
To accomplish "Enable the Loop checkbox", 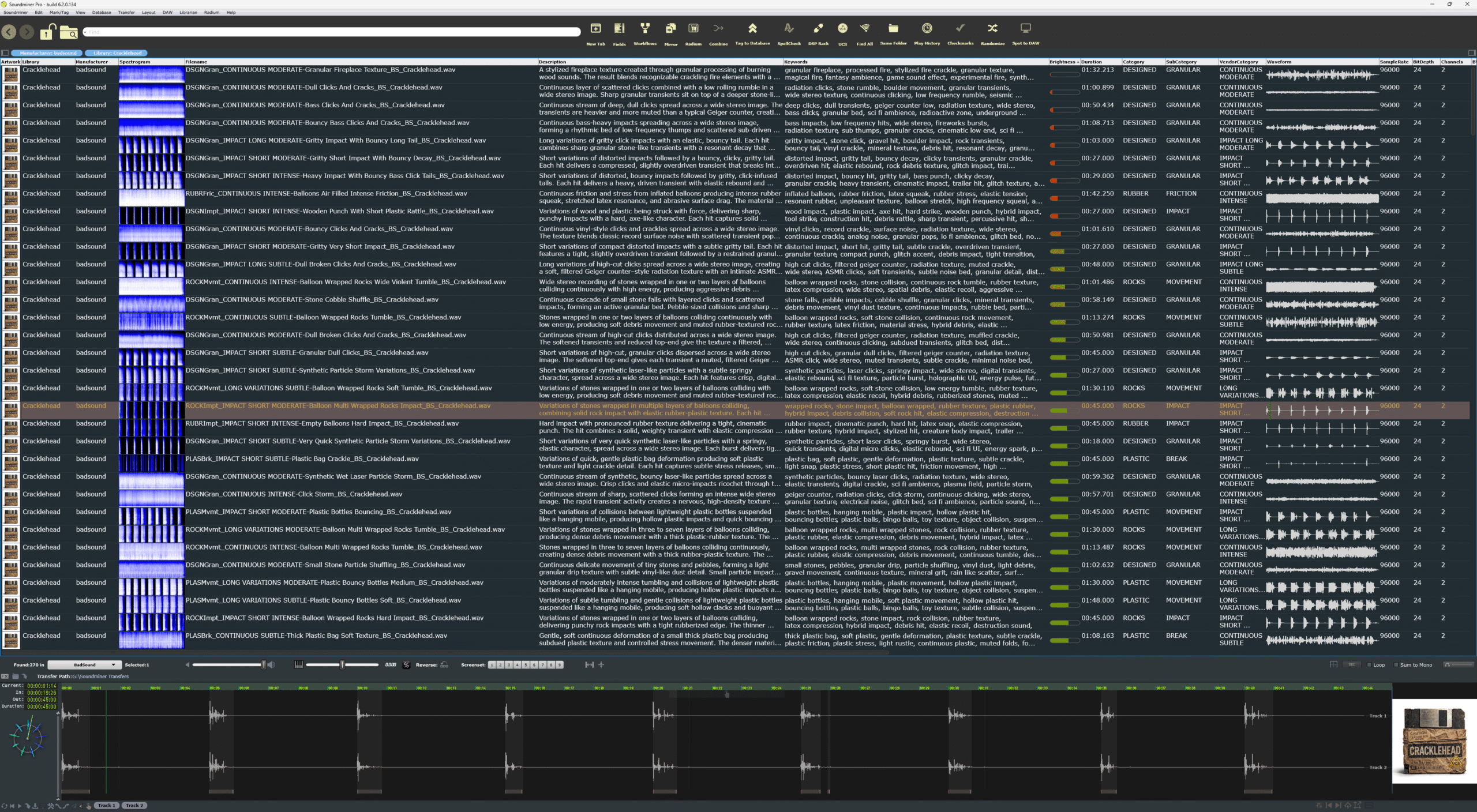I will pos(1369,665).
